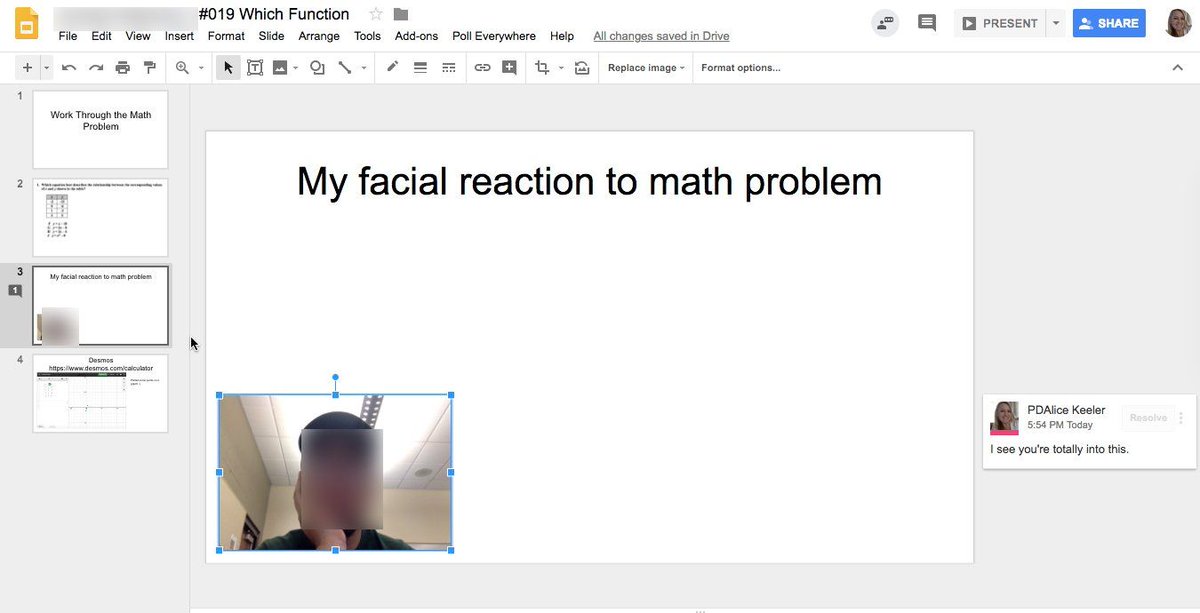Collapse the menus with the chevron
Image resolution: width=1200 pixels, height=613 pixels.
[x=1177, y=67]
